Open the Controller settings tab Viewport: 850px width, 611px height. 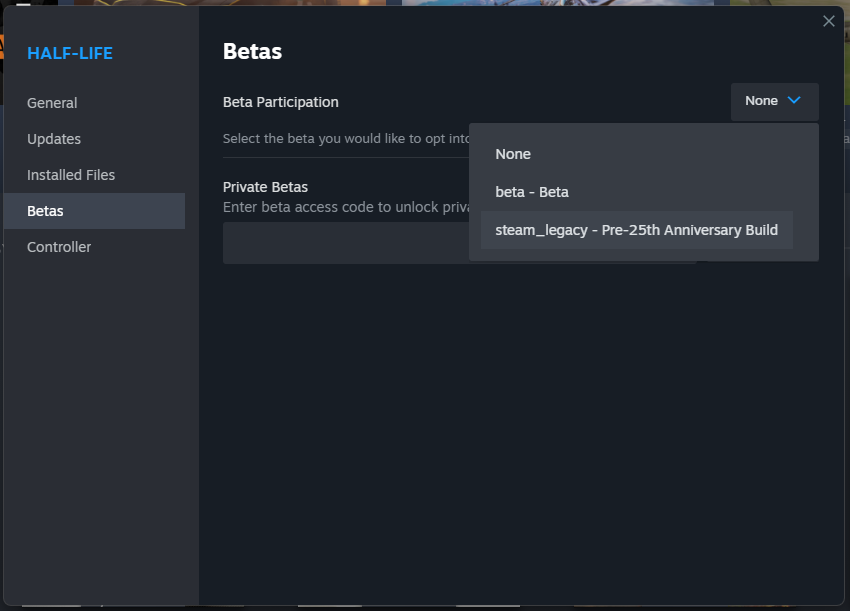[x=59, y=247]
